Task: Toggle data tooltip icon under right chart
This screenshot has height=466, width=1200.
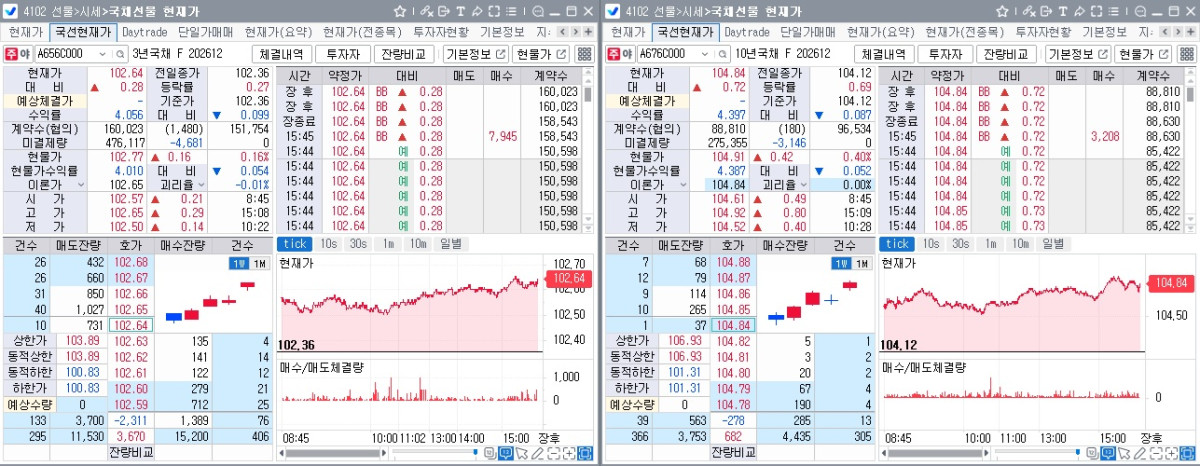Action: pos(1106,454)
